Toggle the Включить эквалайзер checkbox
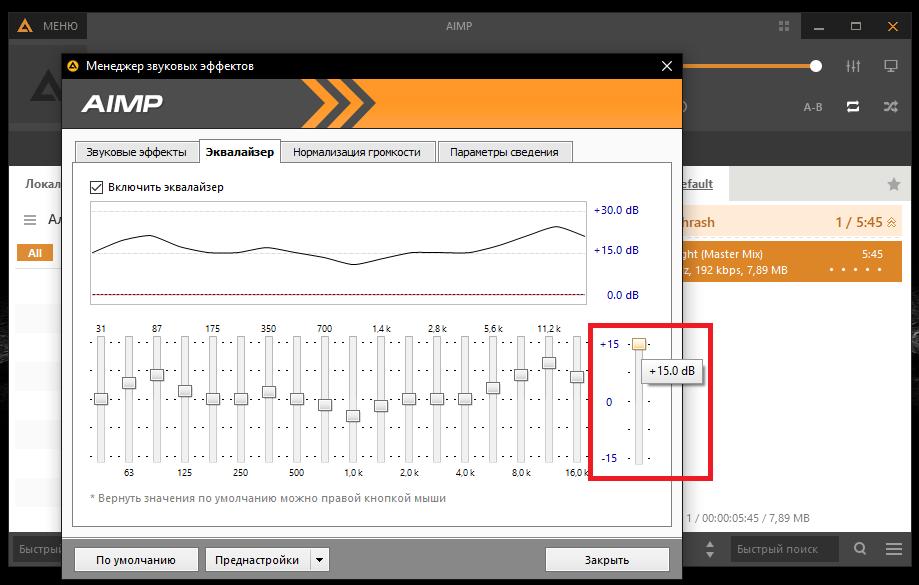 96,188
